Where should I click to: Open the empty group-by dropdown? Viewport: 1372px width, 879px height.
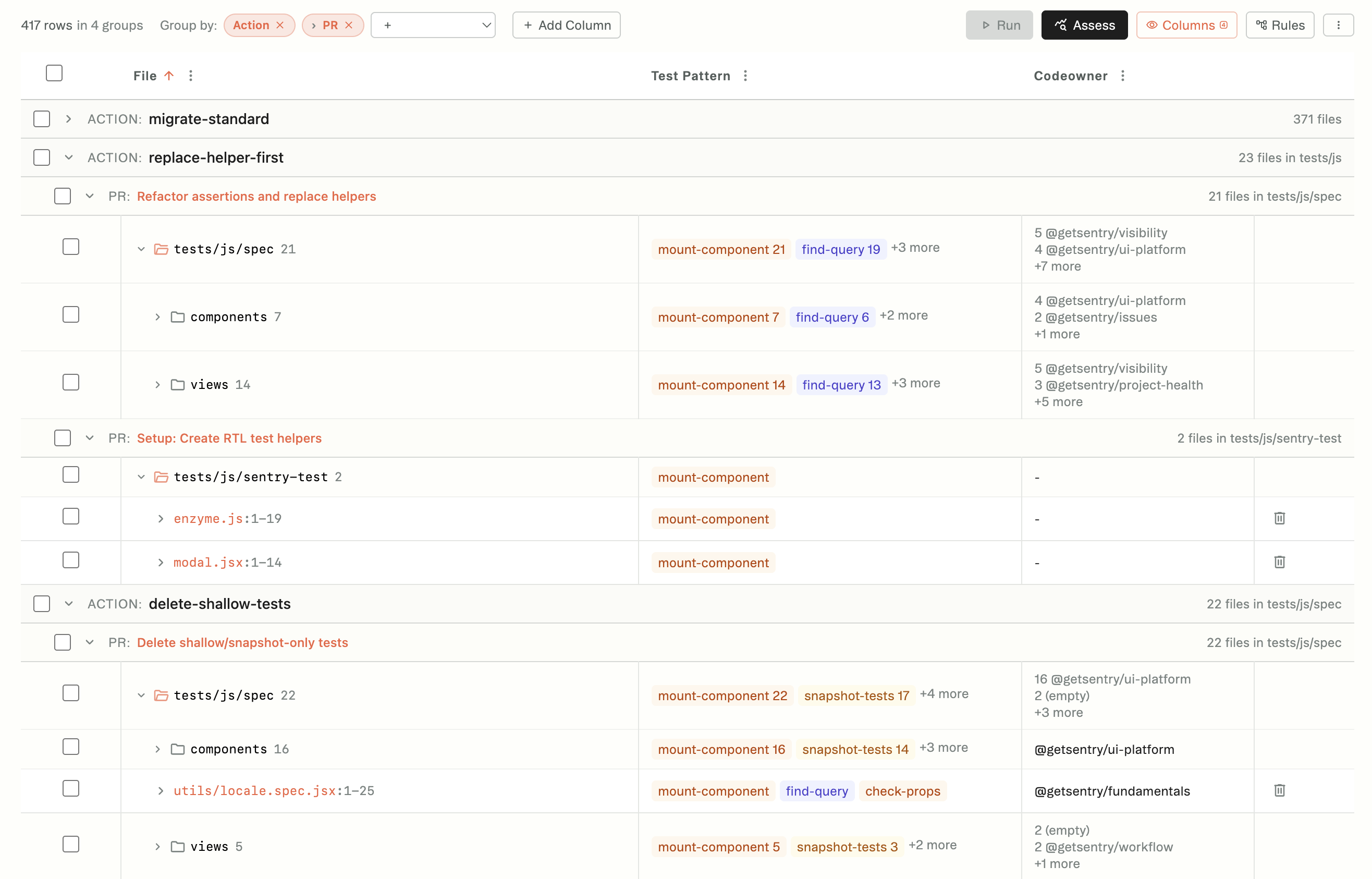[433, 25]
